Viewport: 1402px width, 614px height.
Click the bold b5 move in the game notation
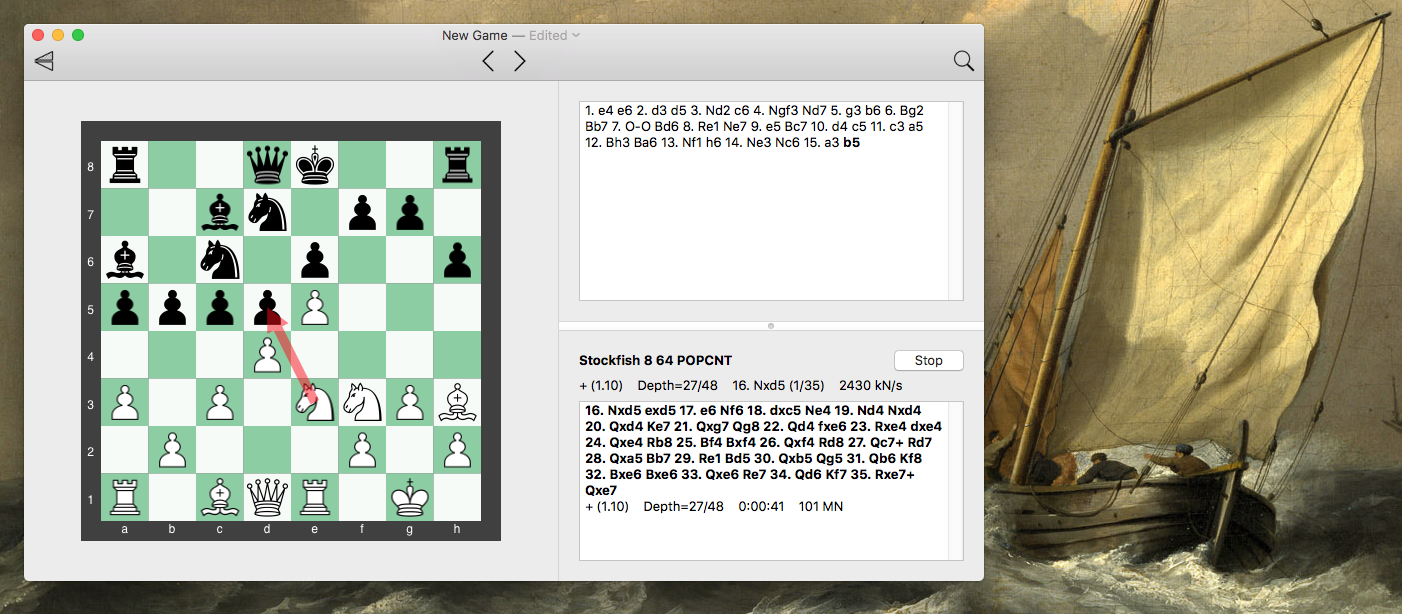tap(851, 142)
